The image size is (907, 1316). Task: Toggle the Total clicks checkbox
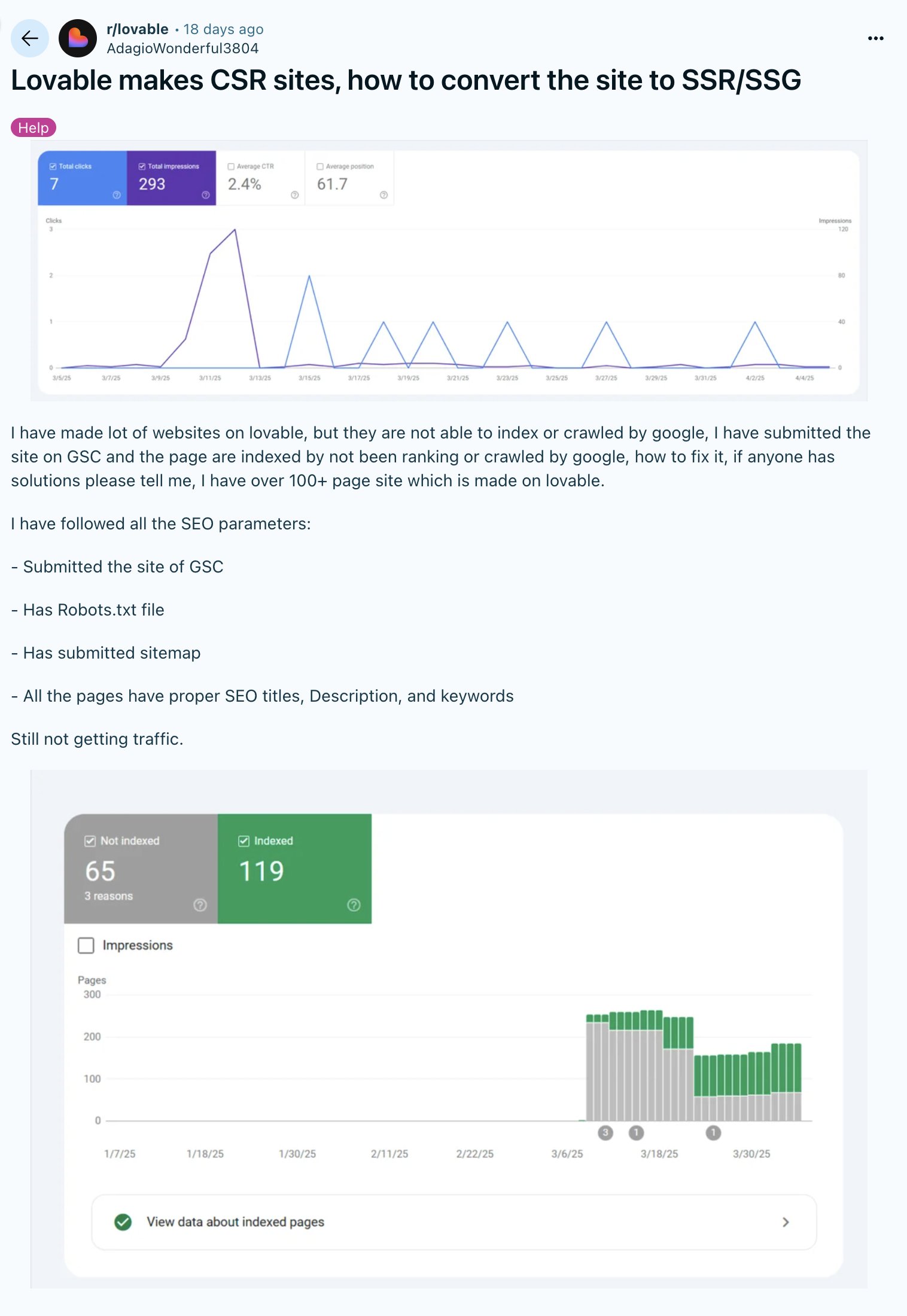coord(53,166)
